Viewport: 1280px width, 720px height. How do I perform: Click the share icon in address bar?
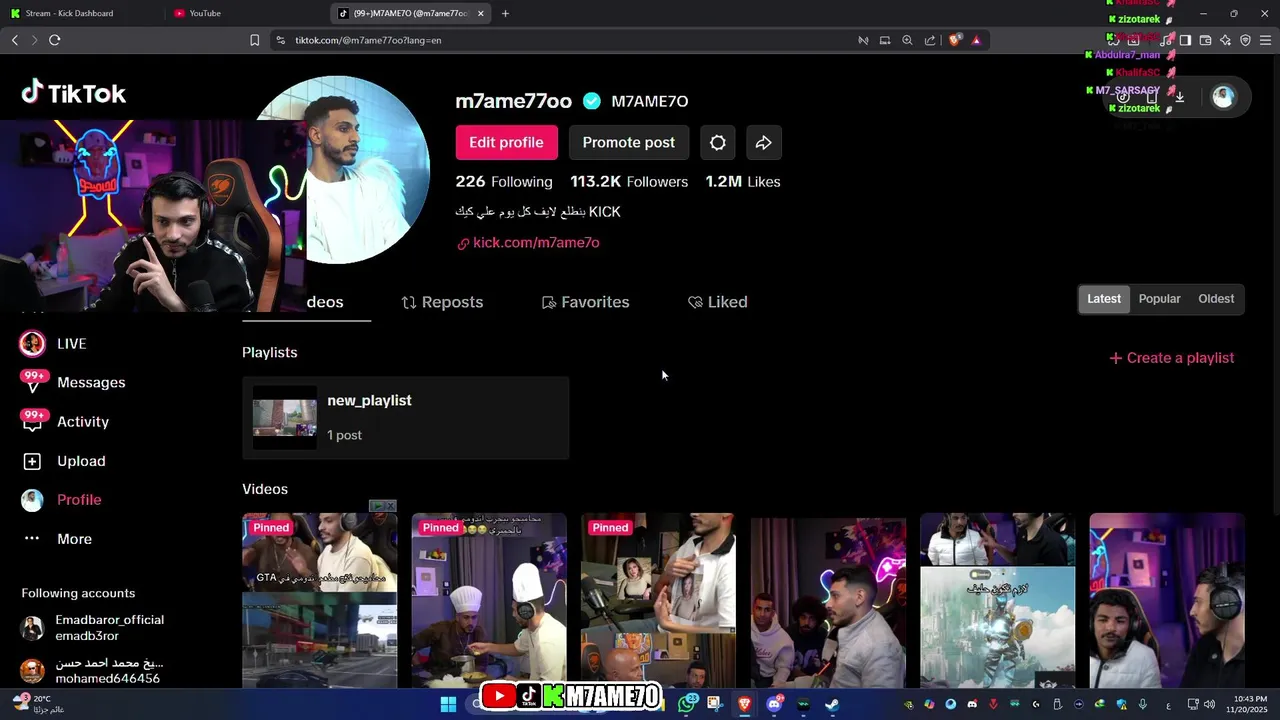pos(930,40)
